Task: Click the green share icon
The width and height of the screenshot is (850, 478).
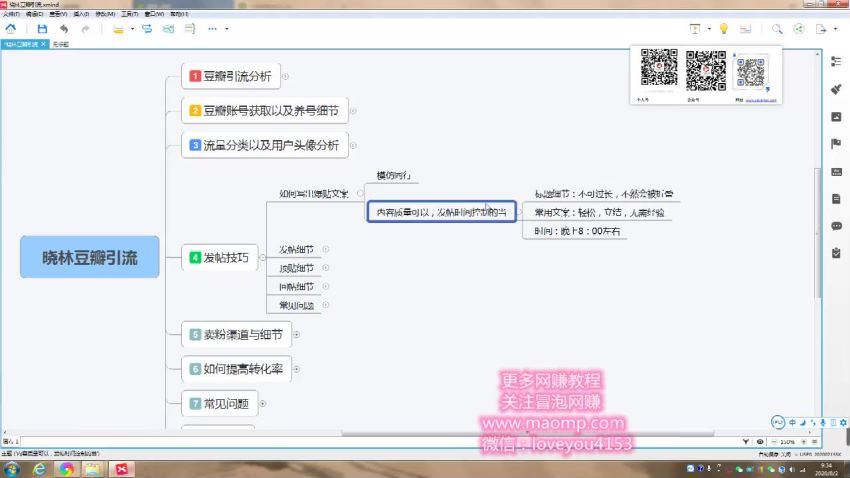Action: (799, 29)
